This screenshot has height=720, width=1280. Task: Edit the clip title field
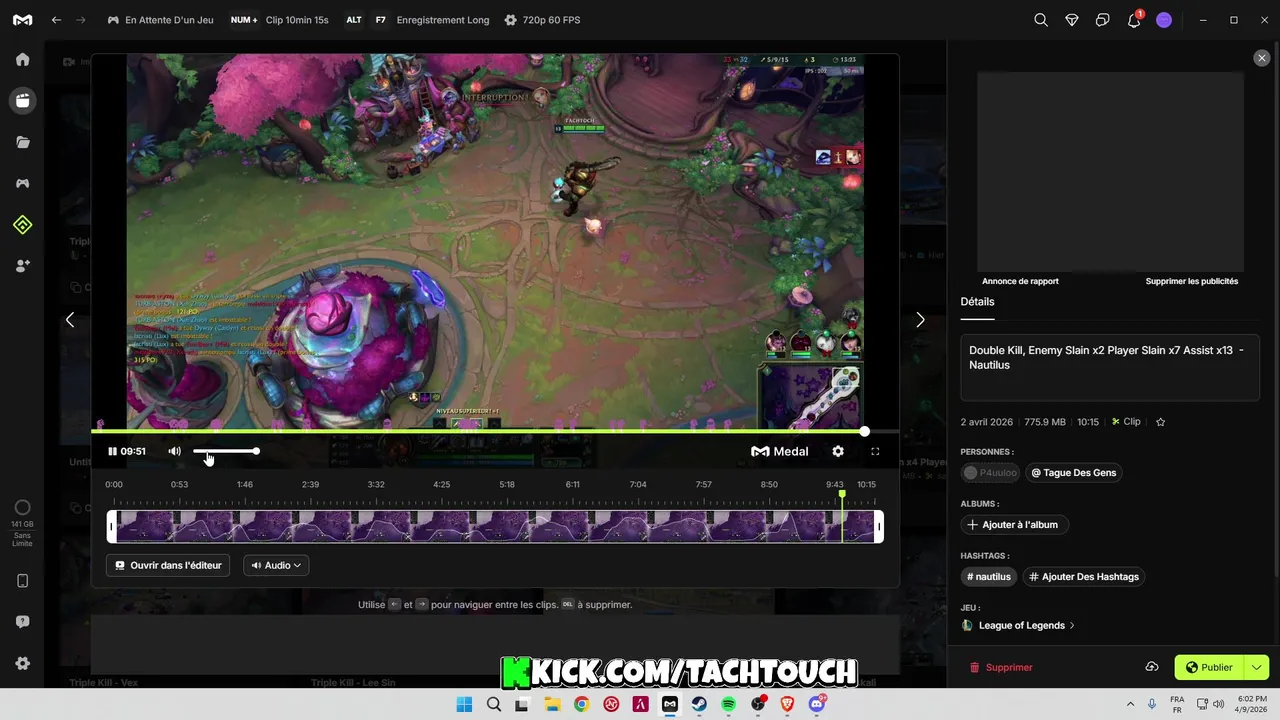(1110, 367)
